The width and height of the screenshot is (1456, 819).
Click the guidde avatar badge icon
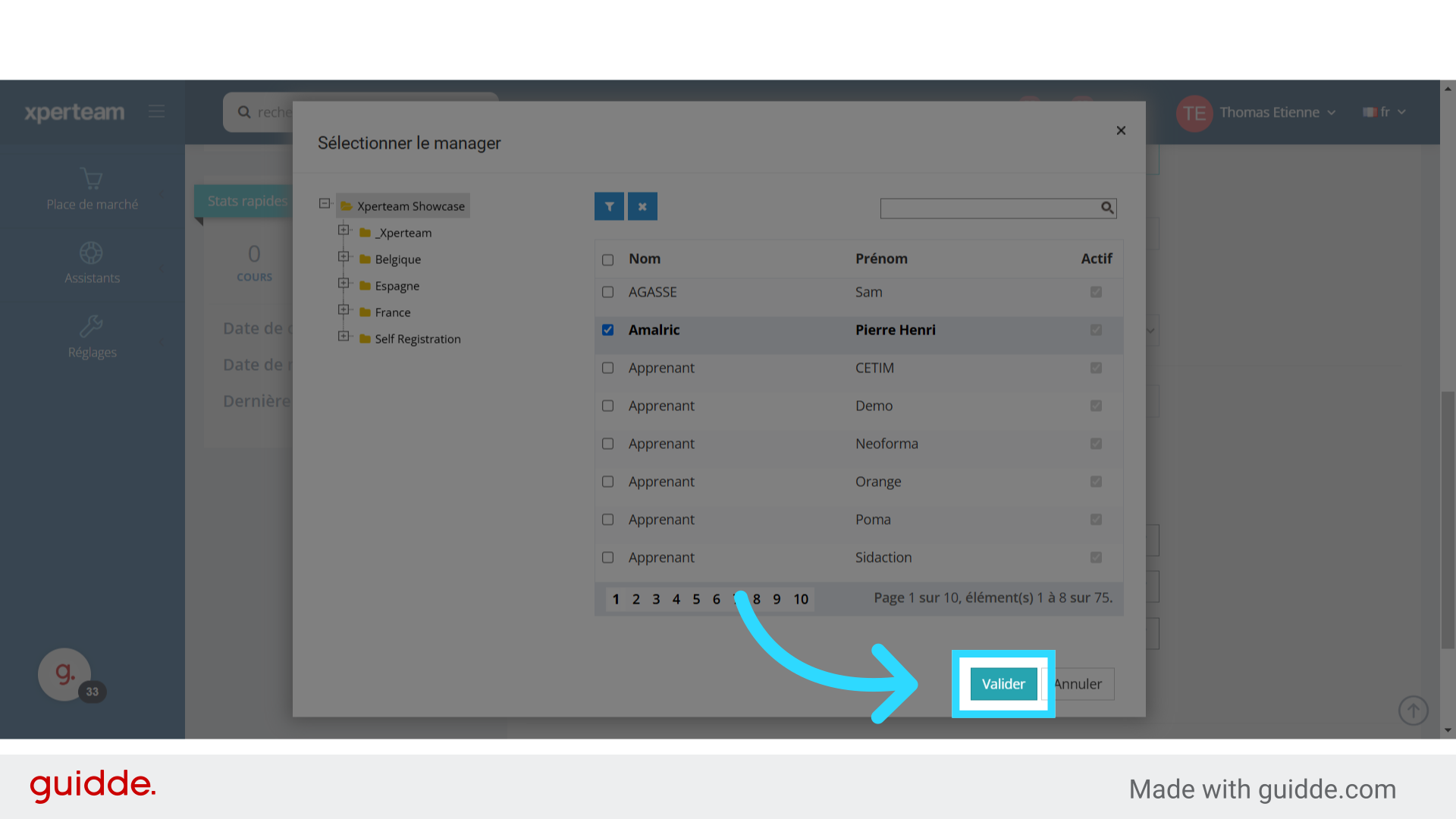[x=64, y=673]
